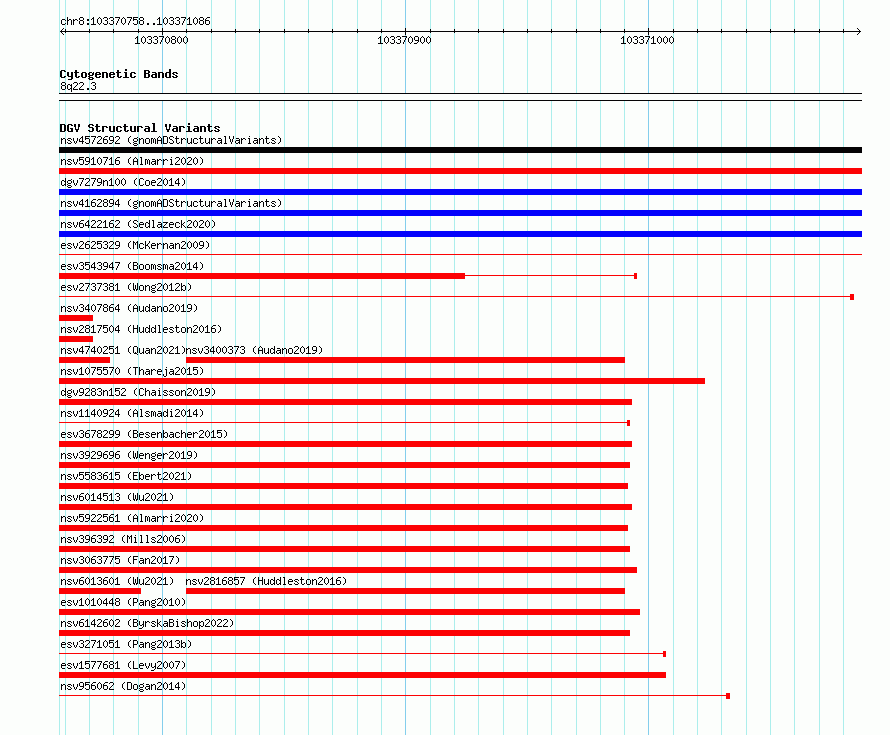
Task: Click ruler position 103370900
Action: click(x=404, y=40)
